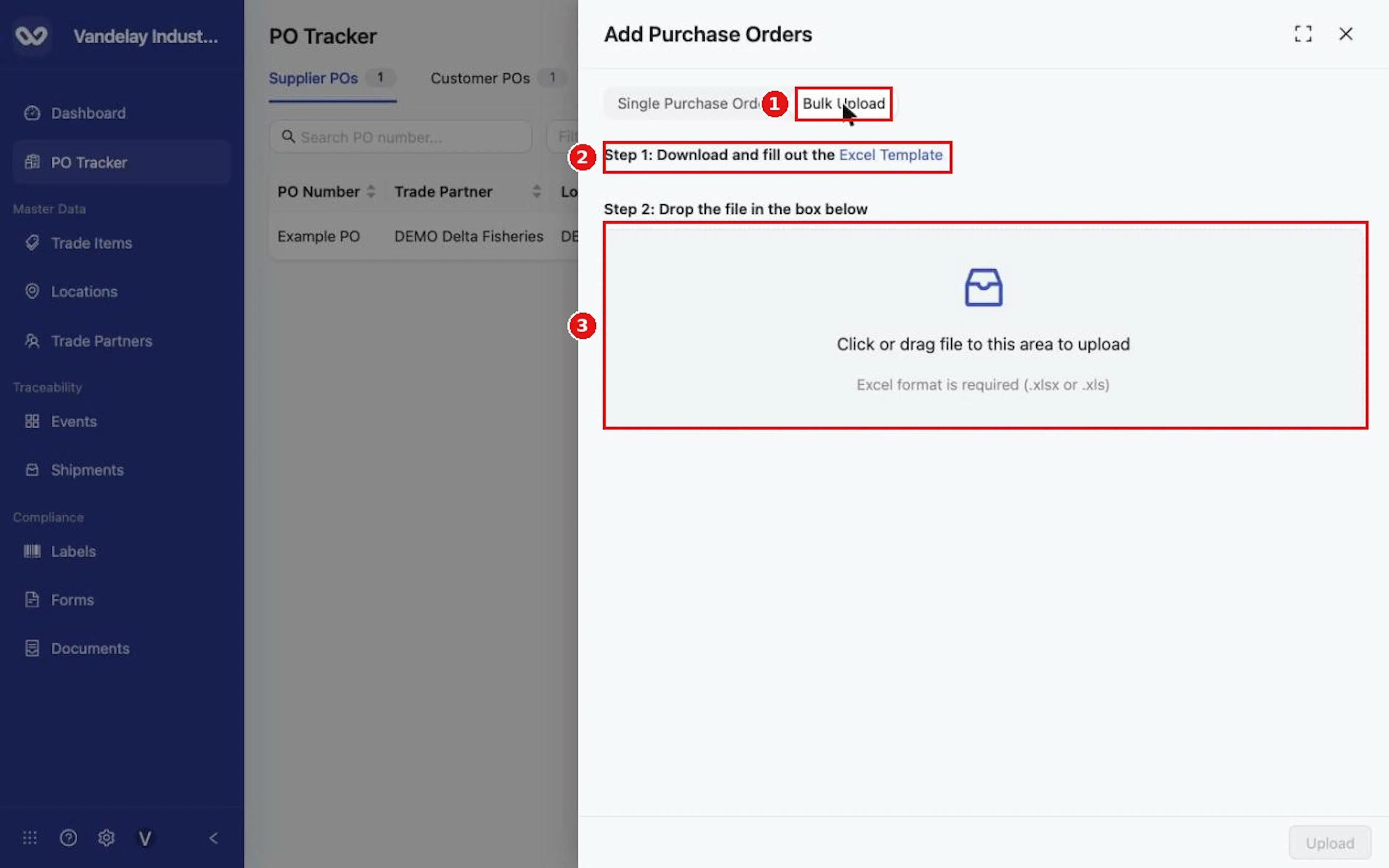Click the DEMO Delta Fisheries cell

tap(469, 236)
